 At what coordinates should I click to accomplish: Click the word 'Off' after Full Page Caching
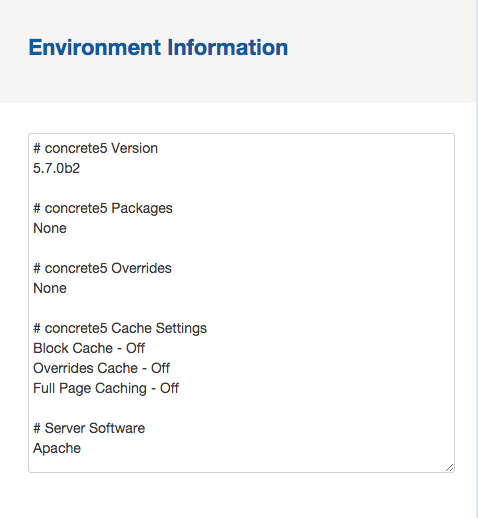[169, 388]
